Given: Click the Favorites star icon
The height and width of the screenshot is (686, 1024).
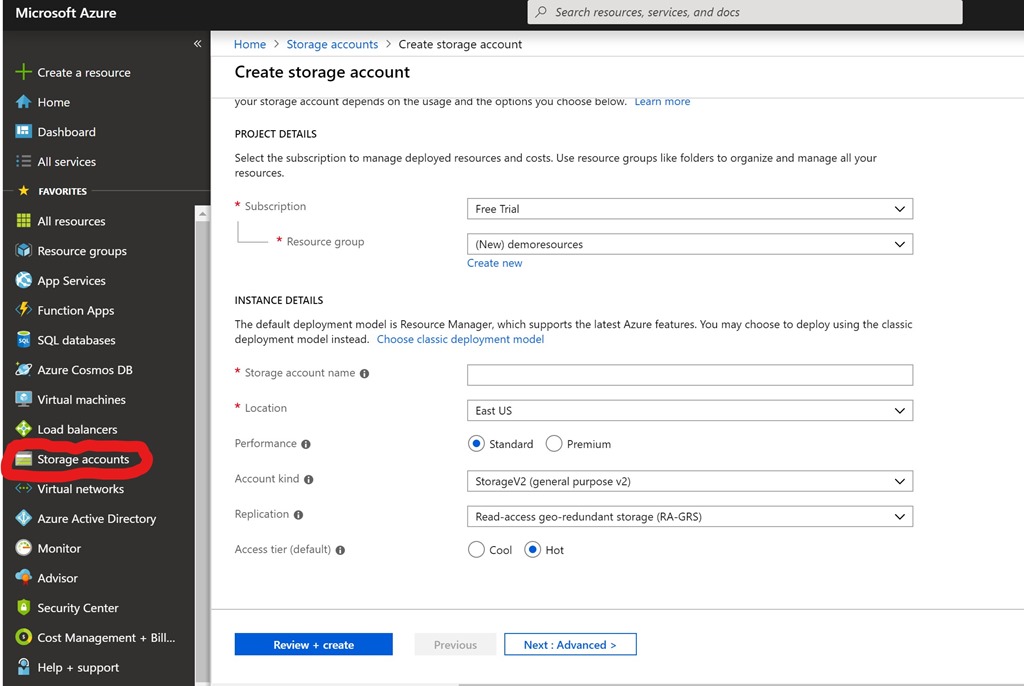Looking at the screenshot, I should [24, 191].
